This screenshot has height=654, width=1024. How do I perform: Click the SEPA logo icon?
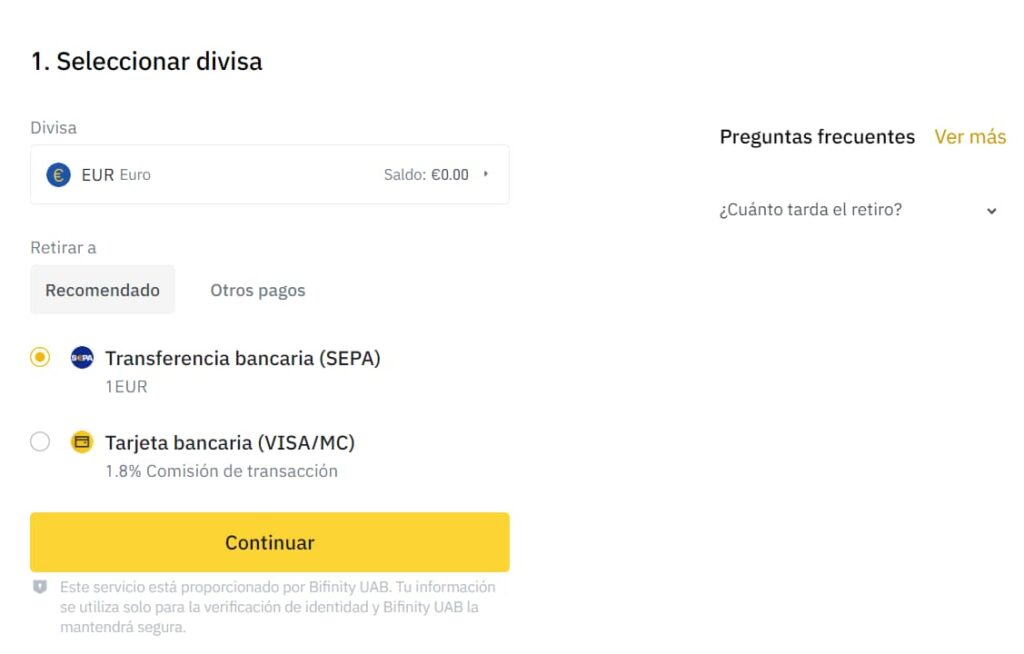[x=82, y=358]
